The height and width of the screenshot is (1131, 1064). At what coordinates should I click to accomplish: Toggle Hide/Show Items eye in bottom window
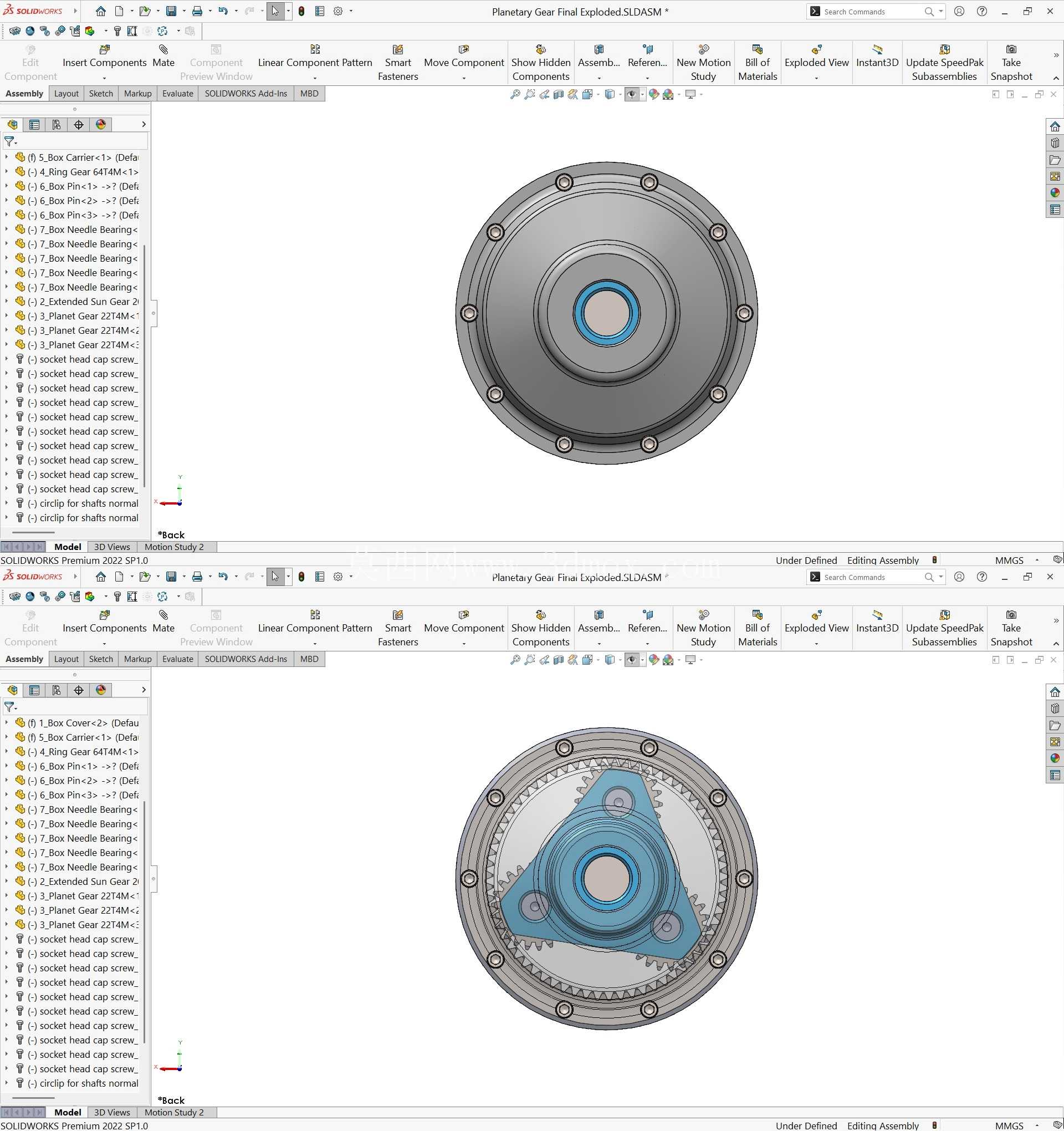tap(631, 660)
